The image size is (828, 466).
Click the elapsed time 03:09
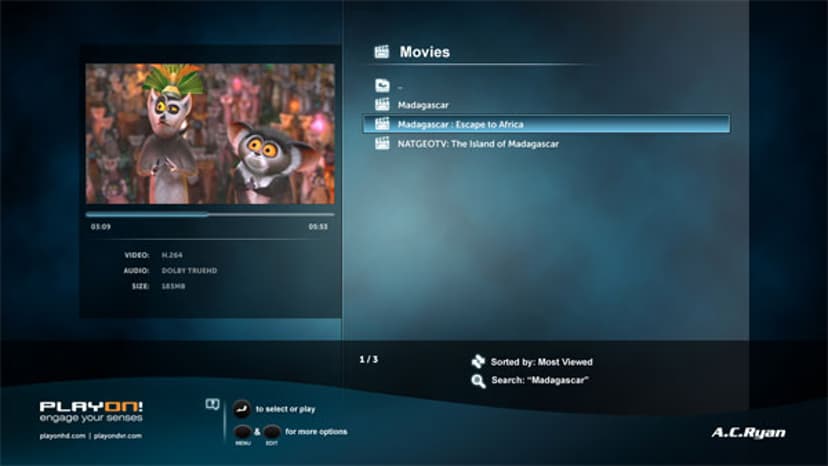101,227
